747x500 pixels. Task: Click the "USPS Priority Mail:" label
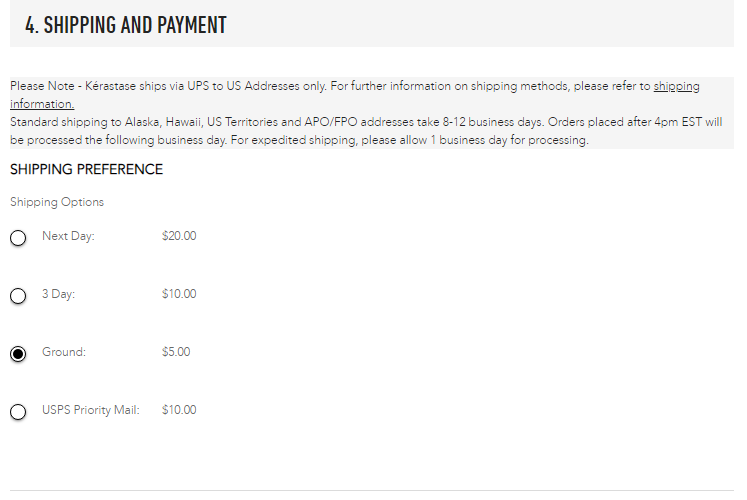[x=90, y=410]
